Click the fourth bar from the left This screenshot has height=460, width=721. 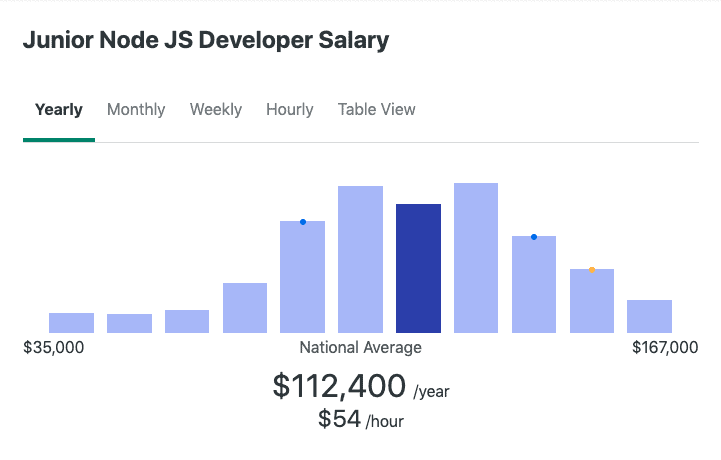[245, 308]
